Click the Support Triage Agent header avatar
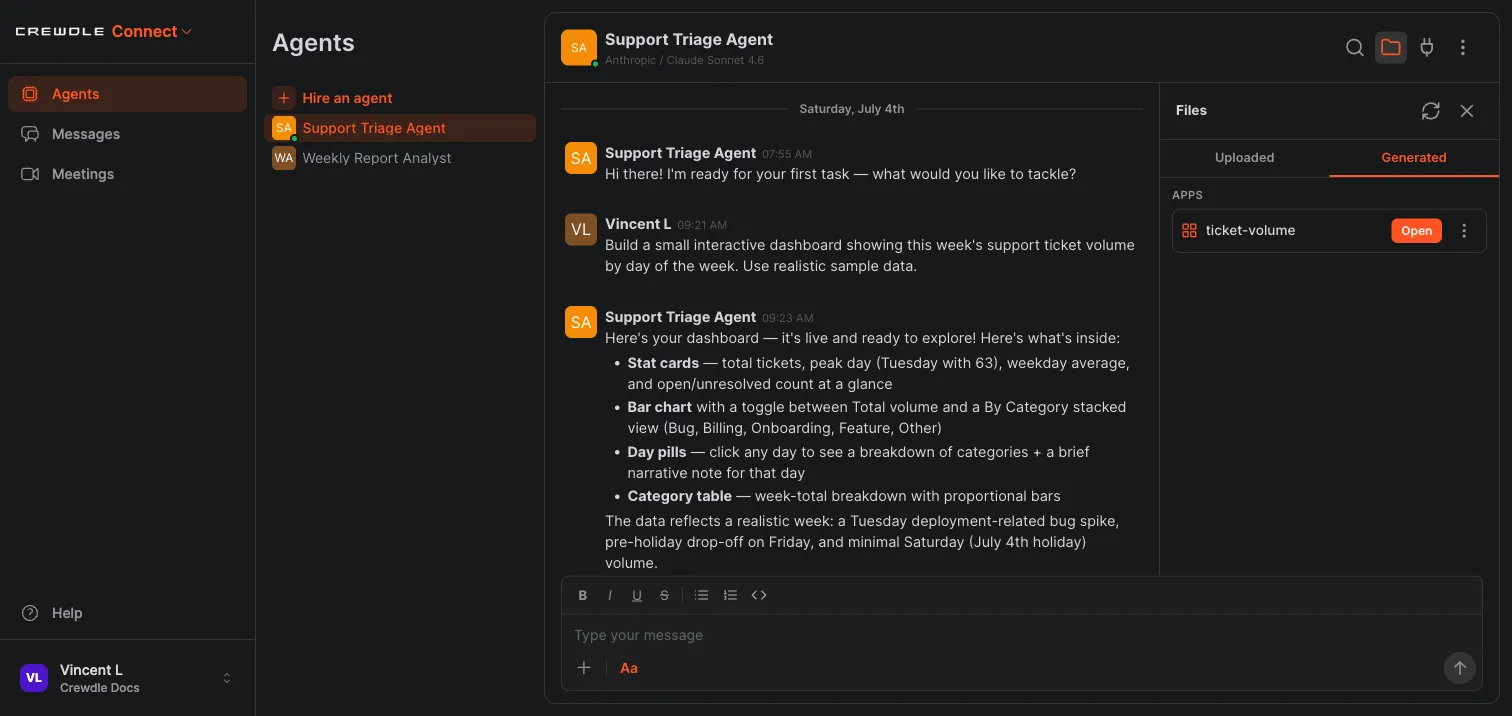 [579, 47]
